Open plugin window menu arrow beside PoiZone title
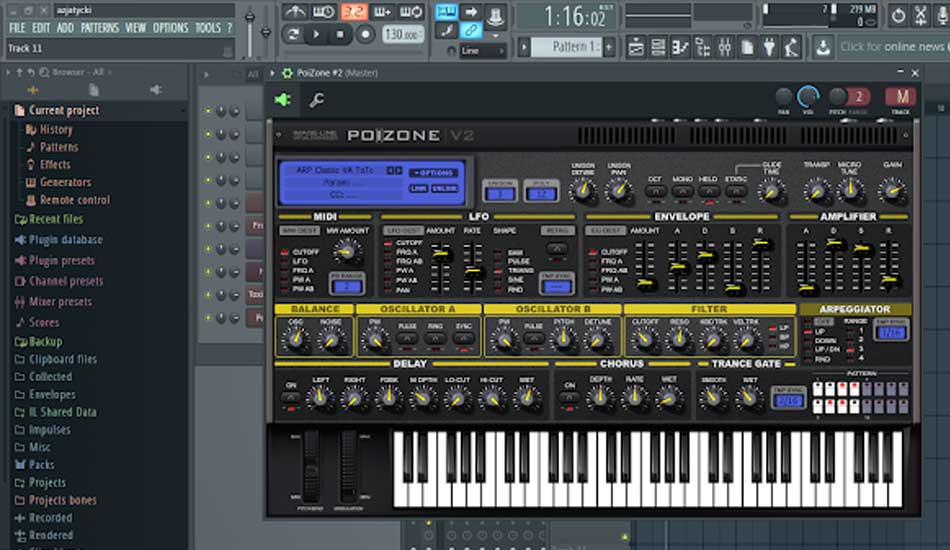This screenshot has width=950, height=550. (271, 73)
